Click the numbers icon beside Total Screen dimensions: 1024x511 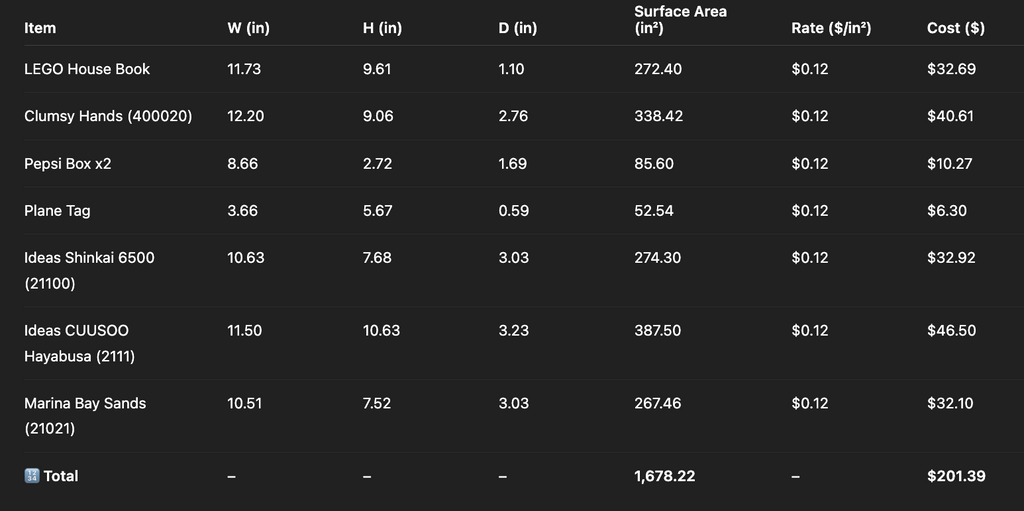click(32, 476)
